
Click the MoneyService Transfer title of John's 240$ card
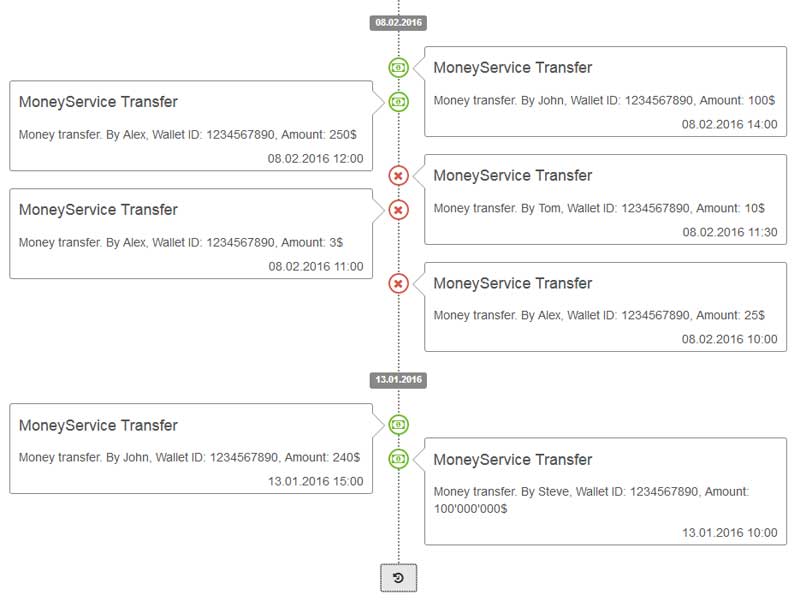coord(98,425)
